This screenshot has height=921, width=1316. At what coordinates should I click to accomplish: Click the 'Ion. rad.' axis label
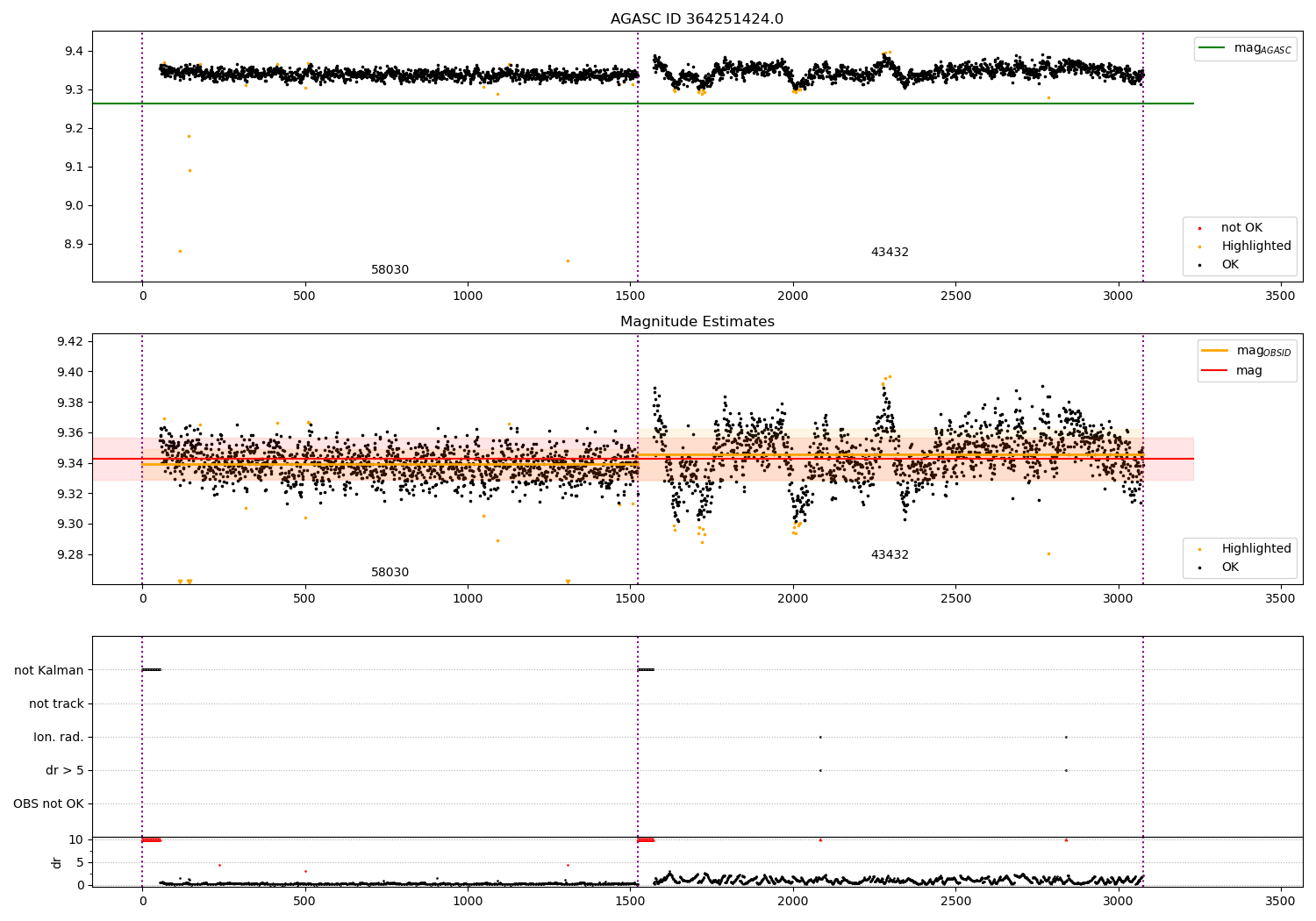(x=59, y=737)
